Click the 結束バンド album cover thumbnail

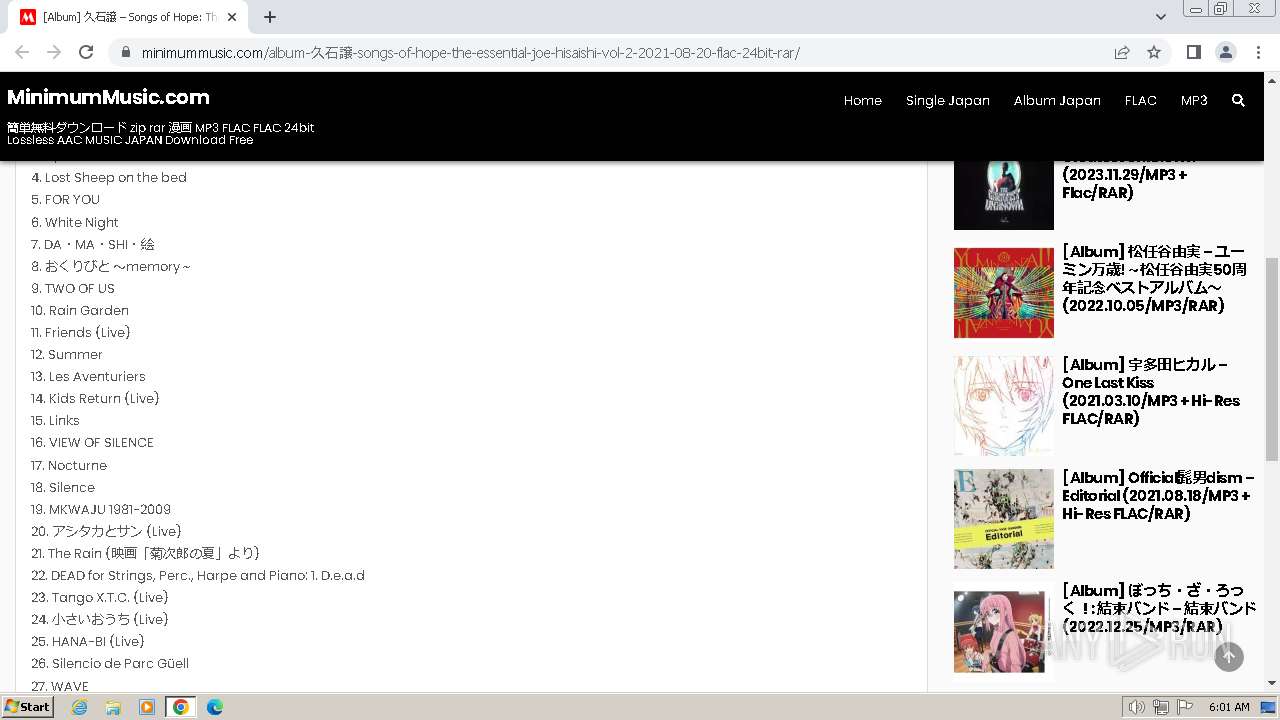tap(1004, 632)
